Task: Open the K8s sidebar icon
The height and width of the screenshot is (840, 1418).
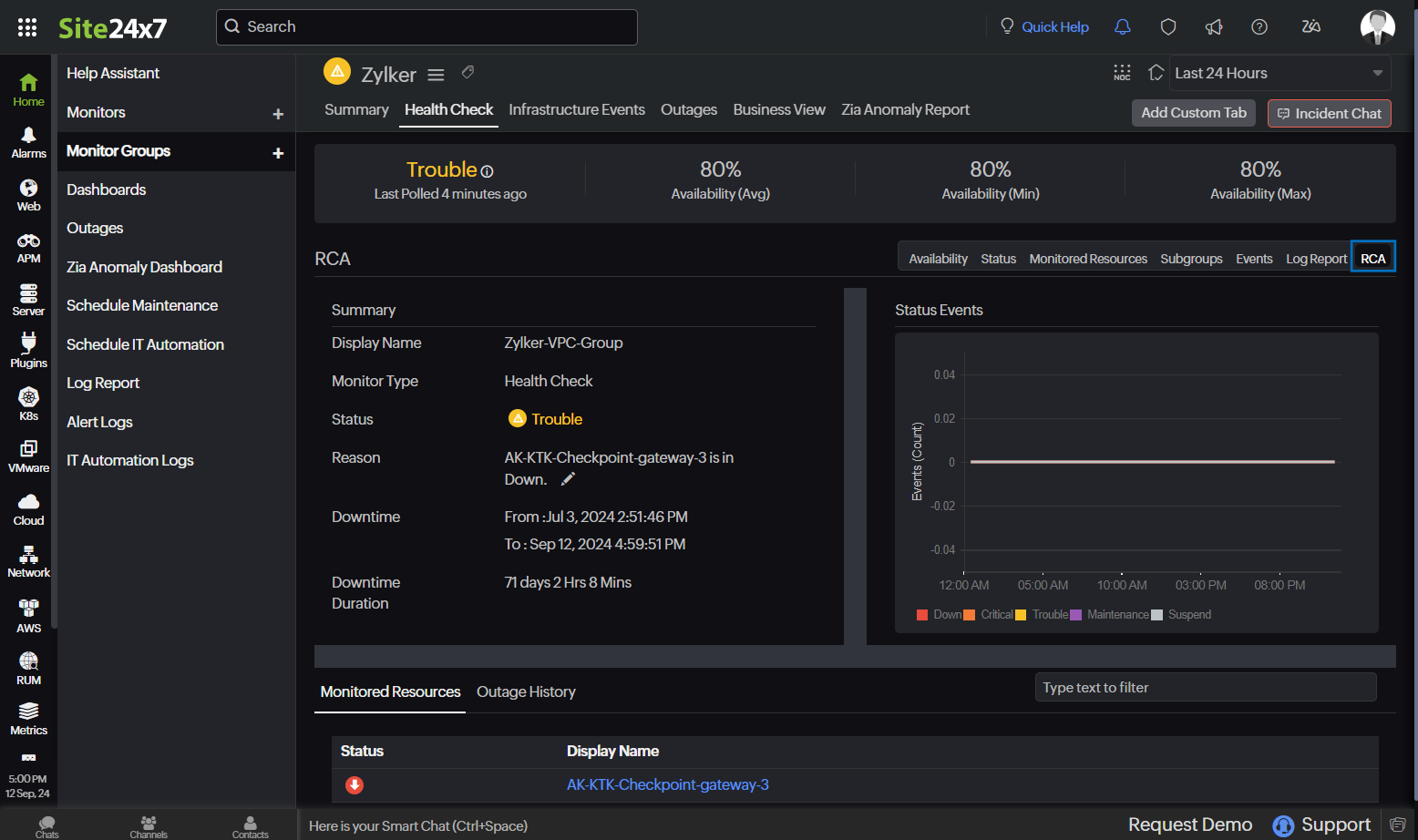Action: point(28,404)
